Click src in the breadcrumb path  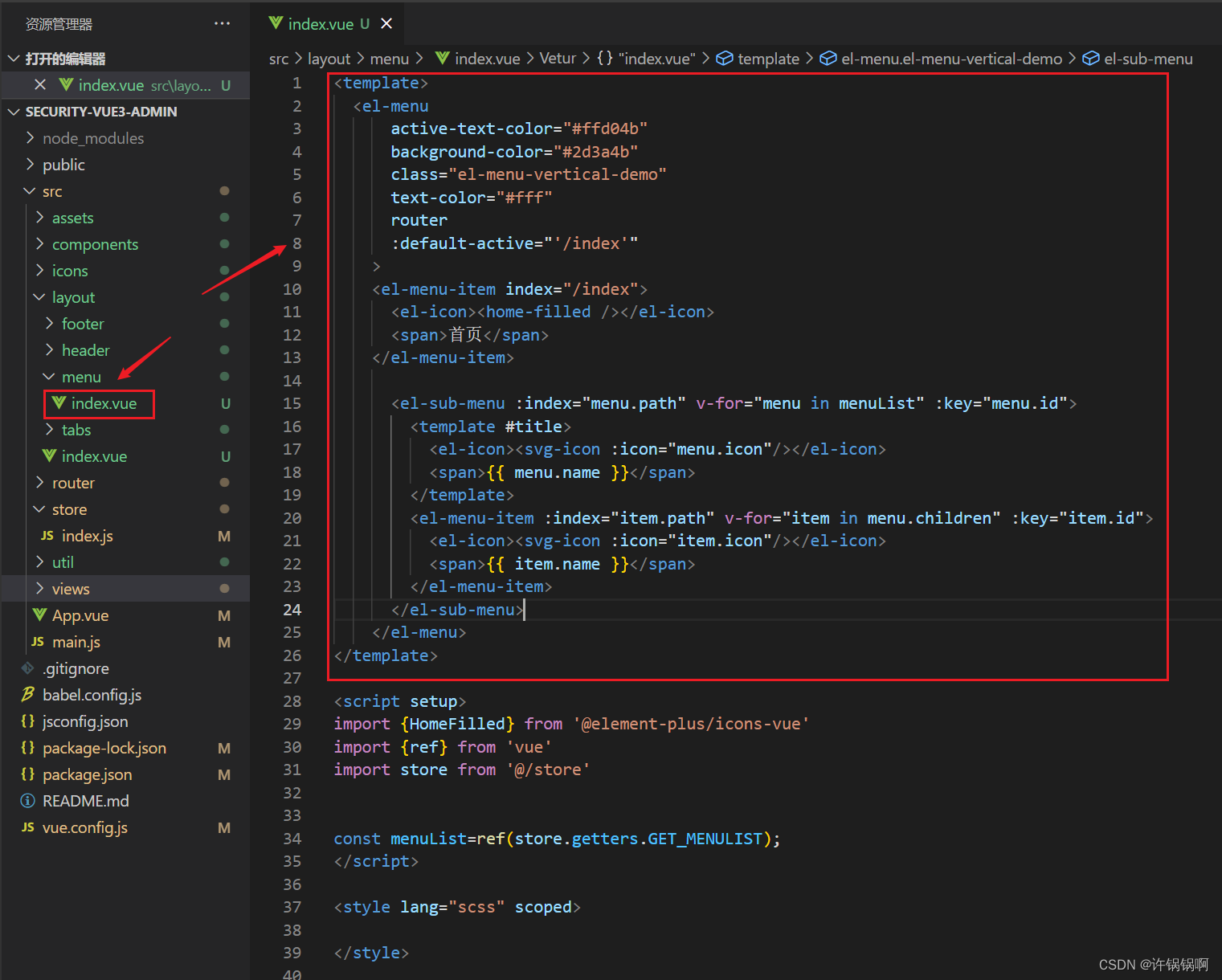279,59
